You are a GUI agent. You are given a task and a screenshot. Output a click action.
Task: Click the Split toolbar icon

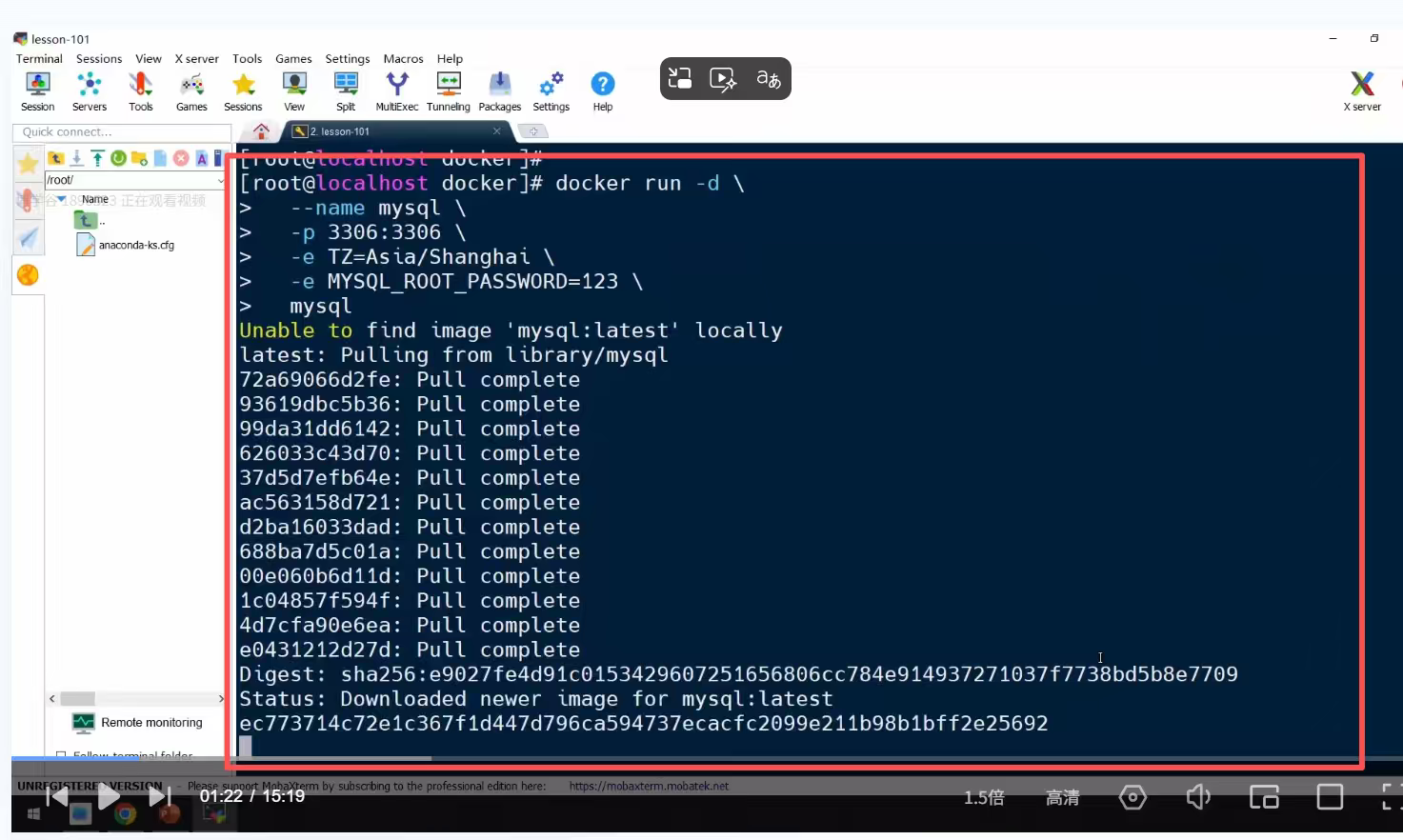(x=346, y=92)
